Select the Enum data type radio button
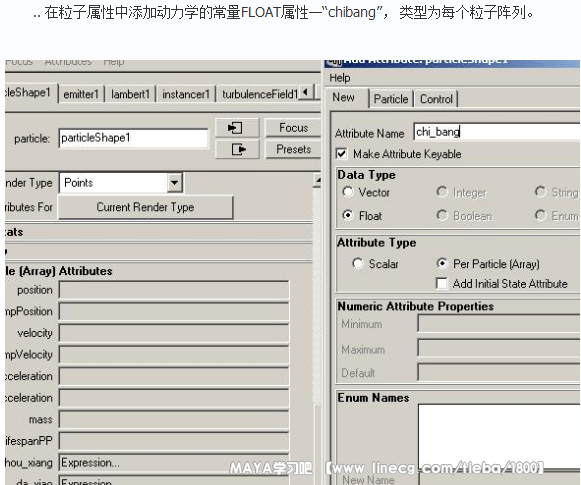Viewport: 581px width, 485px height. click(540, 215)
